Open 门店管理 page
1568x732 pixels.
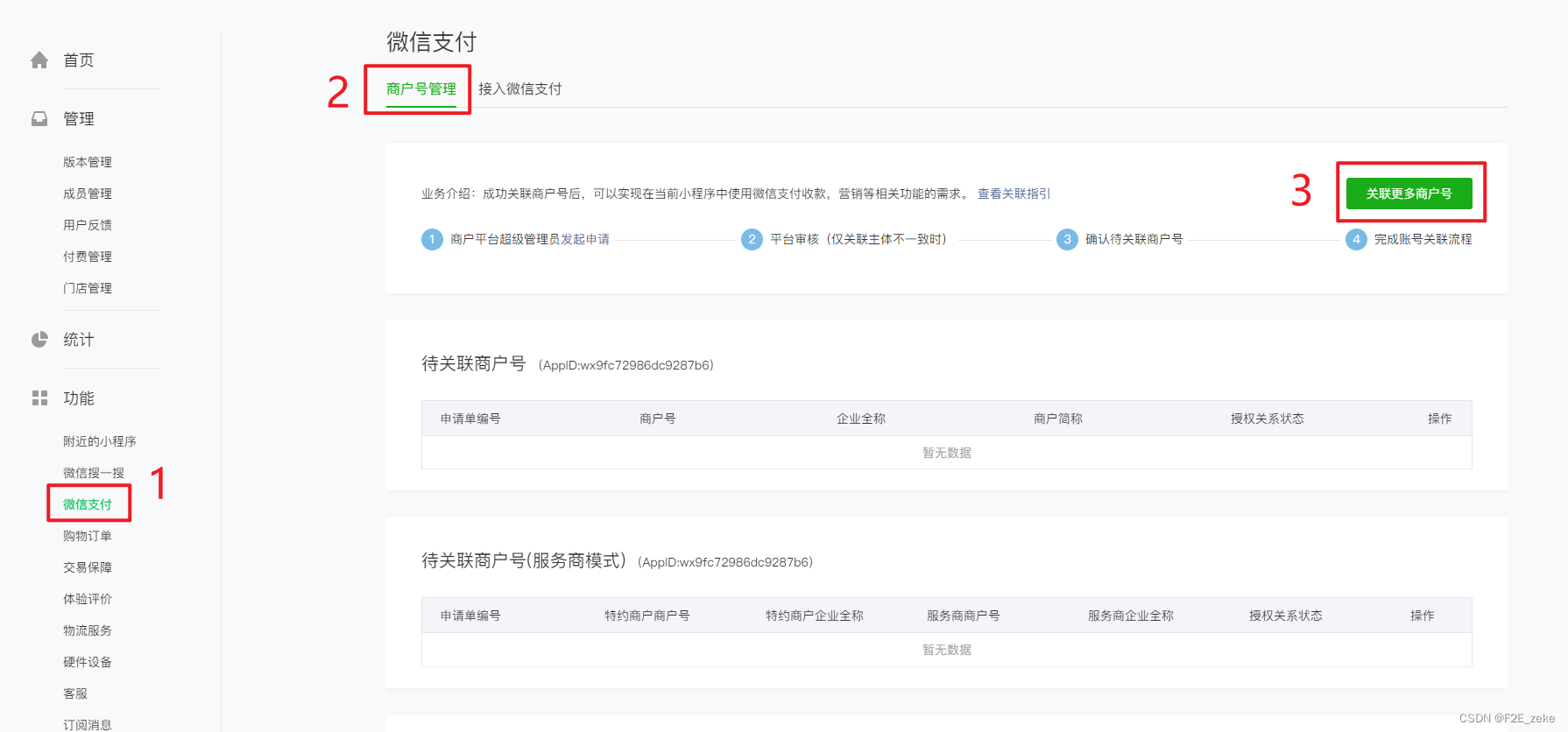pos(88,288)
